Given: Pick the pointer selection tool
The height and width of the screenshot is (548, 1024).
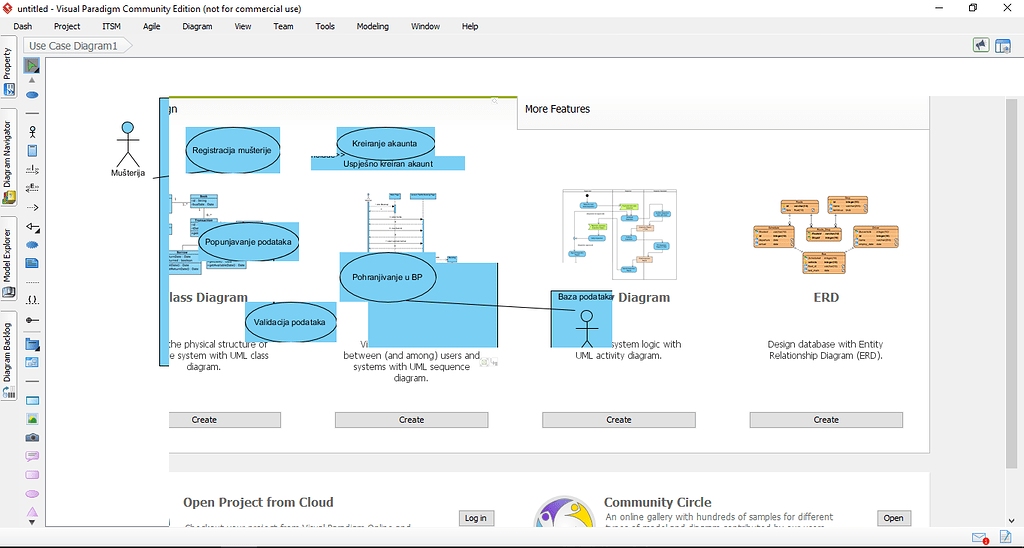Looking at the screenshot, I should 32,65.
